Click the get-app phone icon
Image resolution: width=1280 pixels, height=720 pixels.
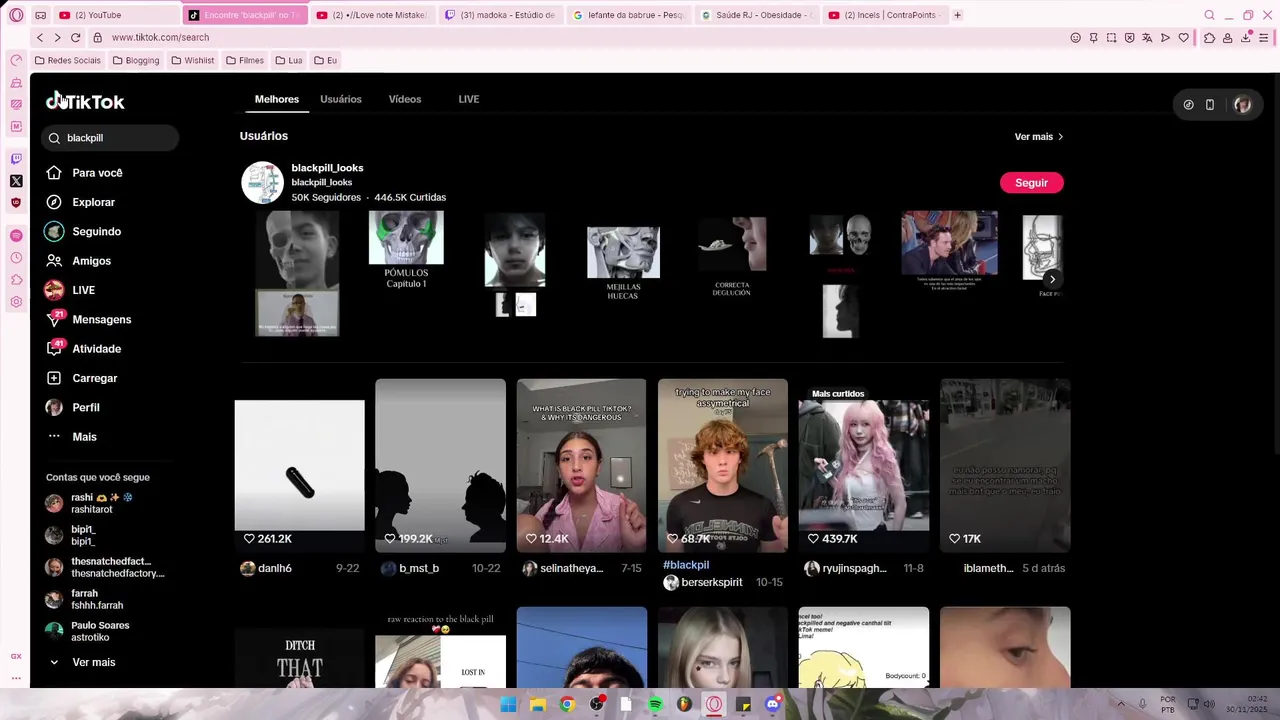tap(1210, 105)
